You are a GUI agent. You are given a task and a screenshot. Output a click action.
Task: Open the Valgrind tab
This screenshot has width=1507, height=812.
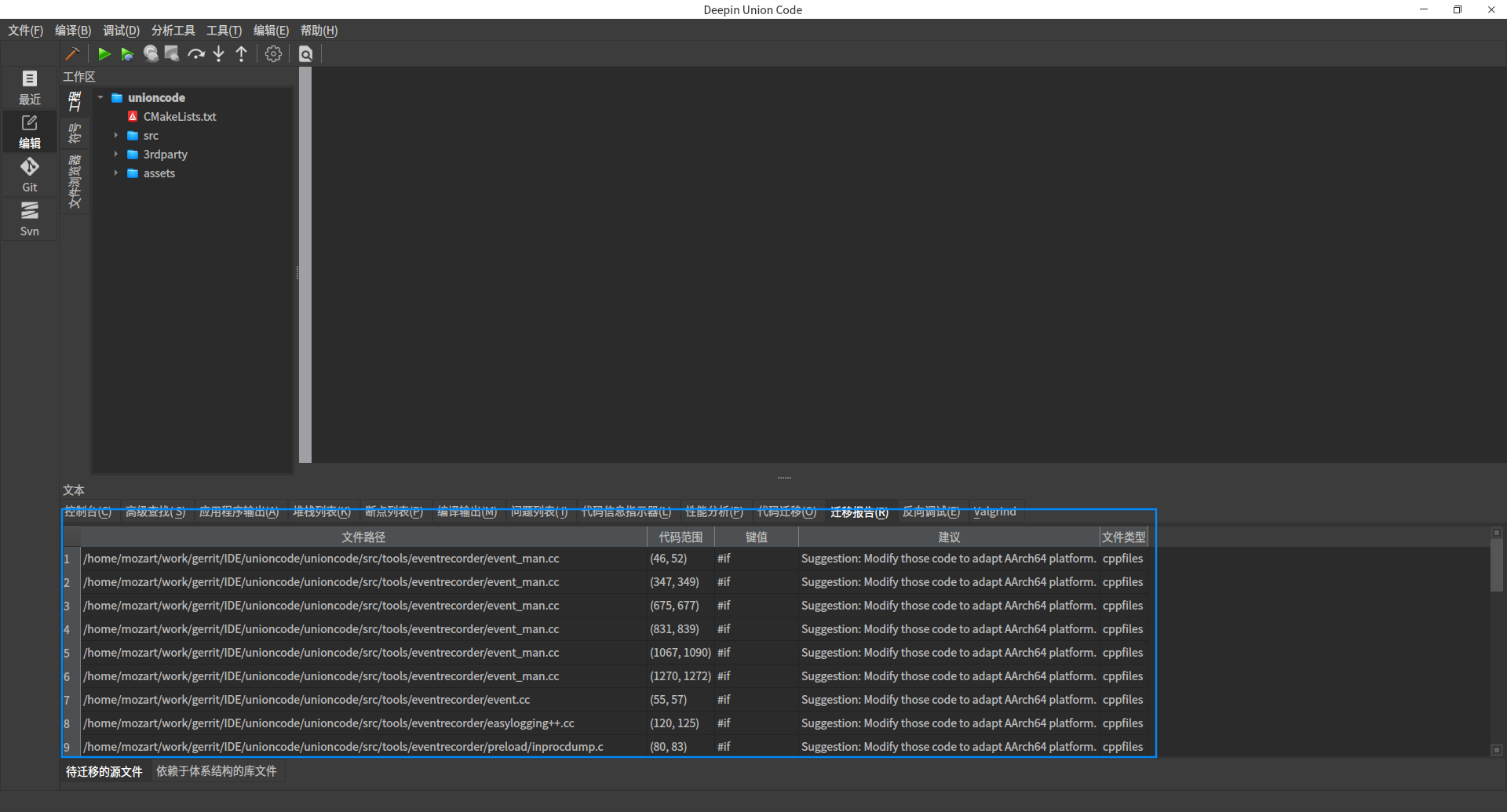994,512
